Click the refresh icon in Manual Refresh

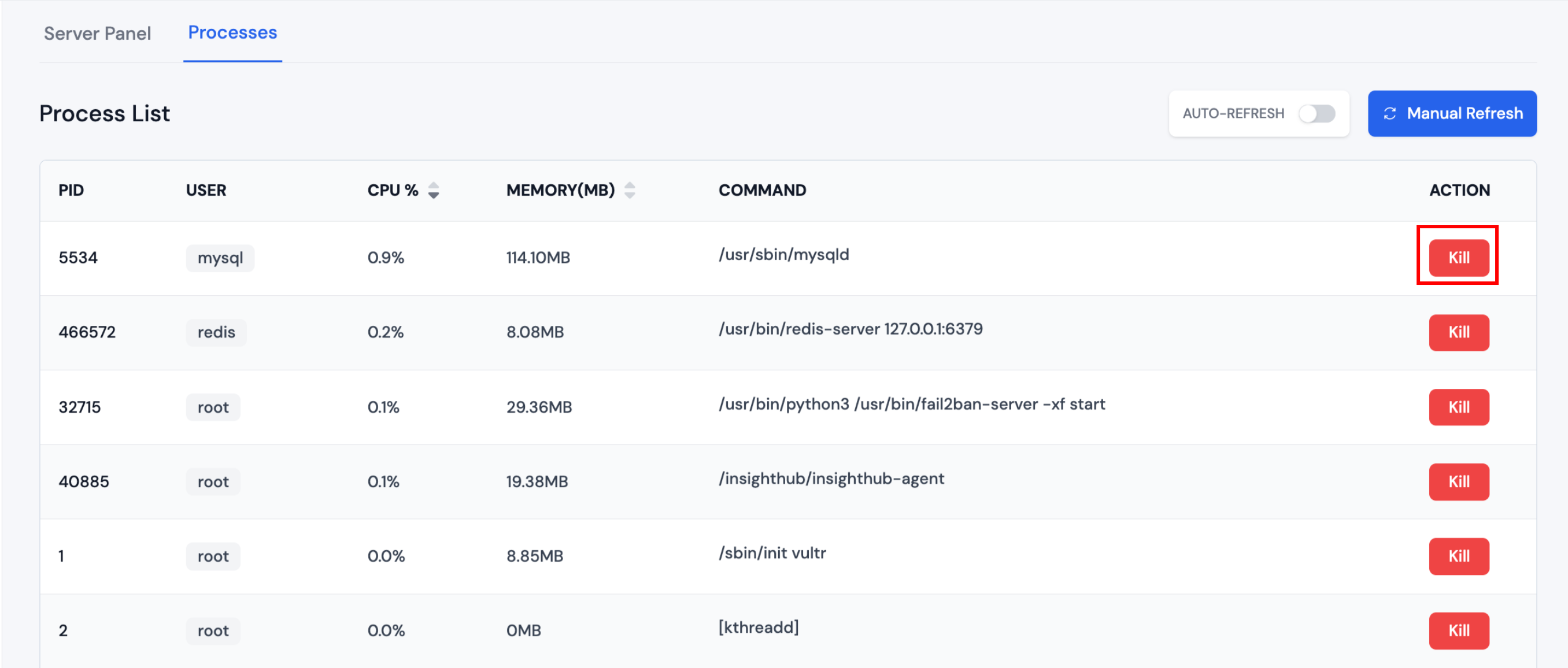pyautogui.click(x=1390, y=113)
